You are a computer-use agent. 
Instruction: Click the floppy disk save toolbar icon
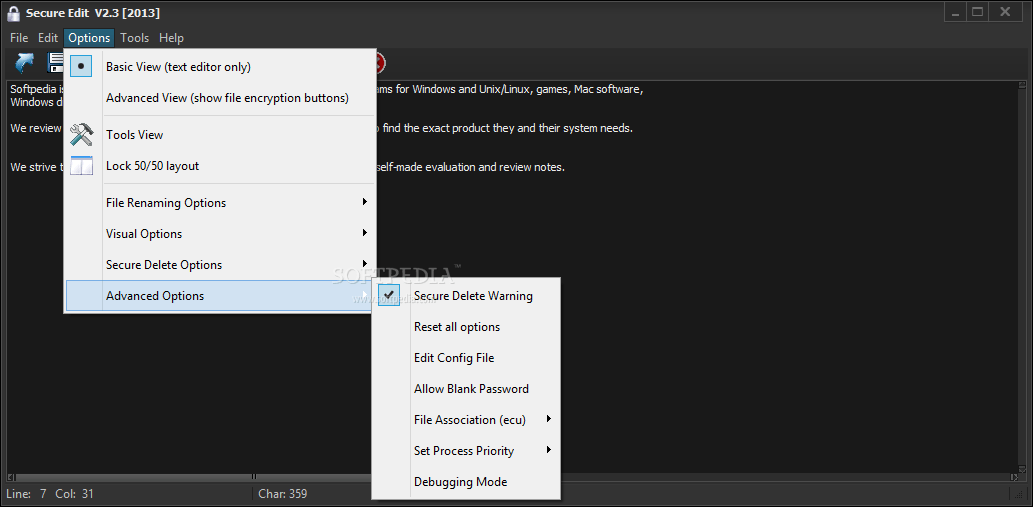[x=55, y=63]
